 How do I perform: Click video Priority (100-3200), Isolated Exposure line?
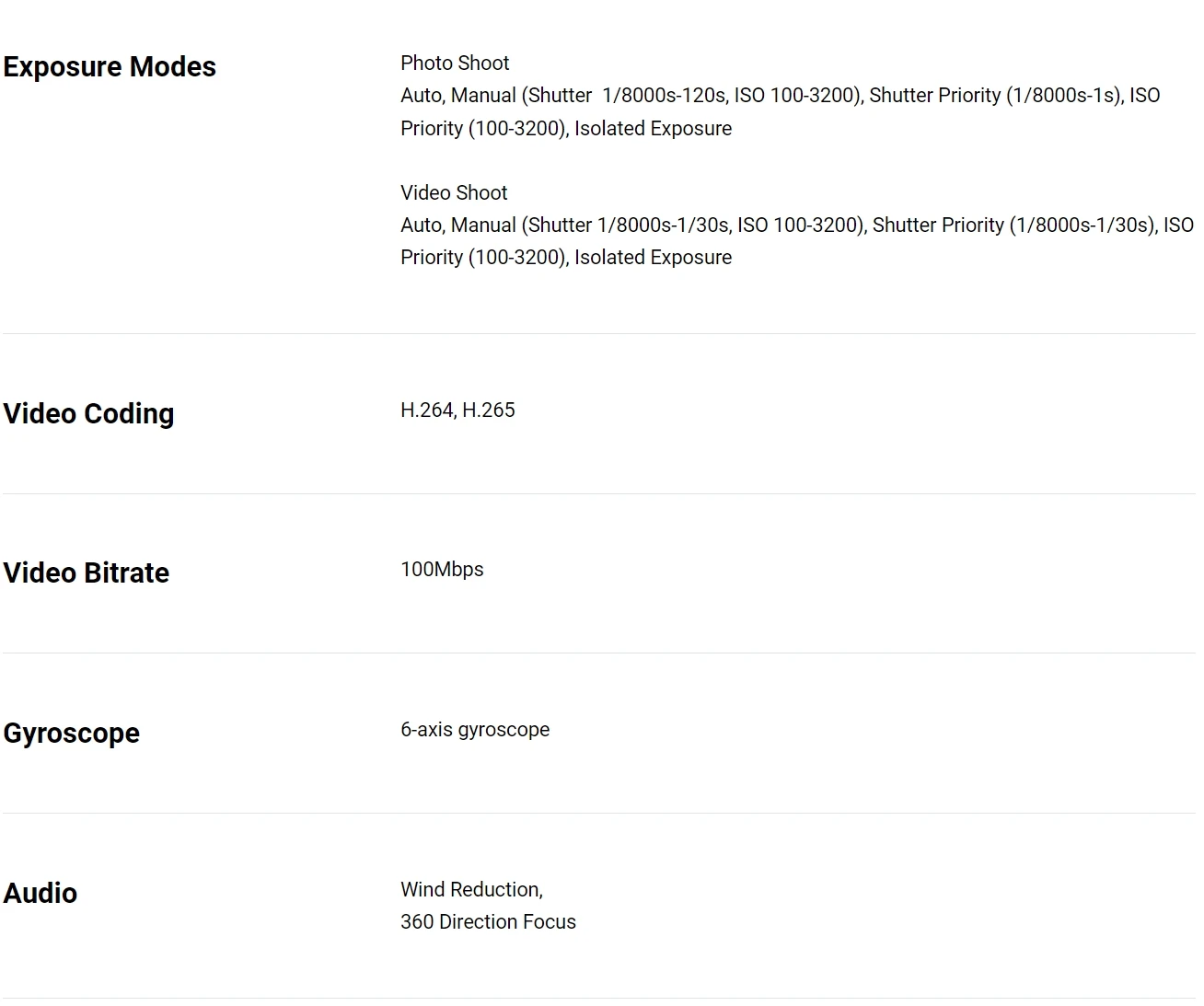566,258
